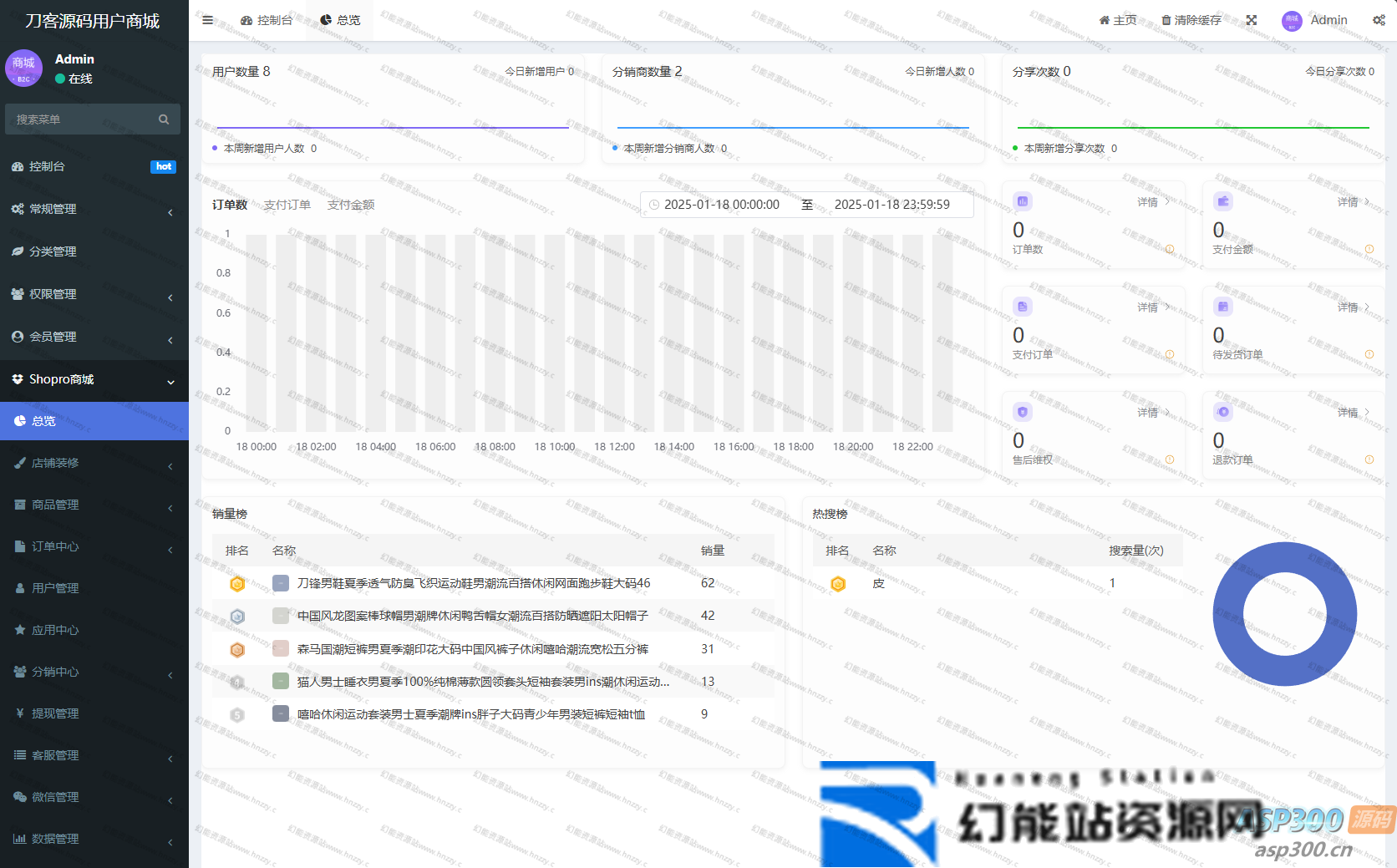Expand the 订单中心 submenu
This screenshot has width=1397, height=868.
(x=94, y=546)
